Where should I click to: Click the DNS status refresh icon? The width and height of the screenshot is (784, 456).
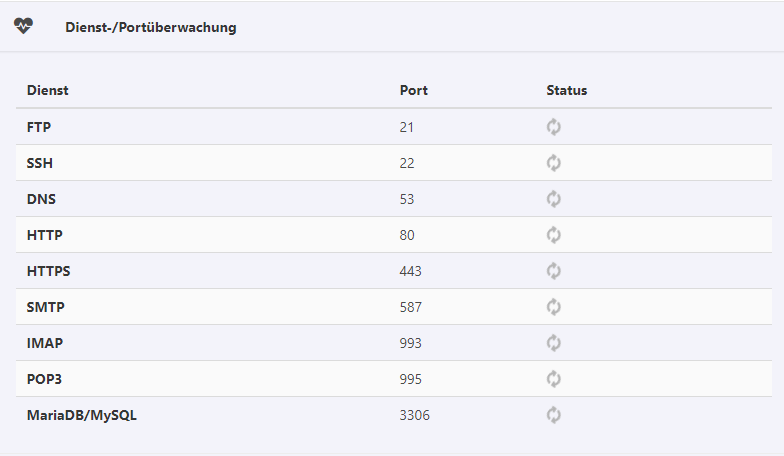[554, 199]
